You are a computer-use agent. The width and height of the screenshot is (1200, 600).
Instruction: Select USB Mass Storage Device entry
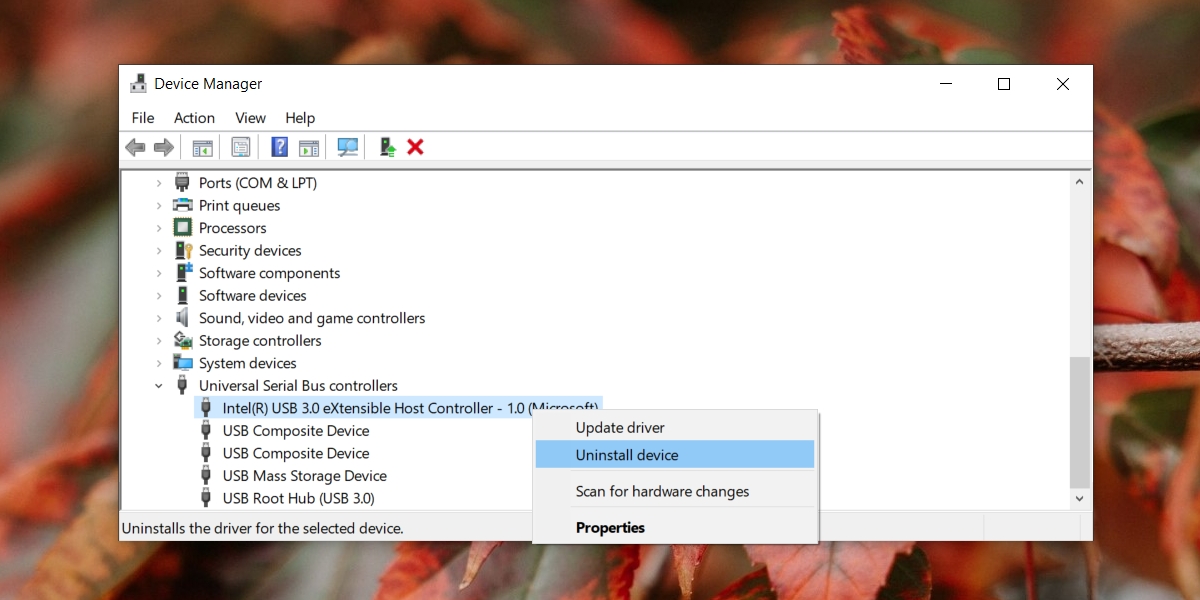[x=304, y=476]
